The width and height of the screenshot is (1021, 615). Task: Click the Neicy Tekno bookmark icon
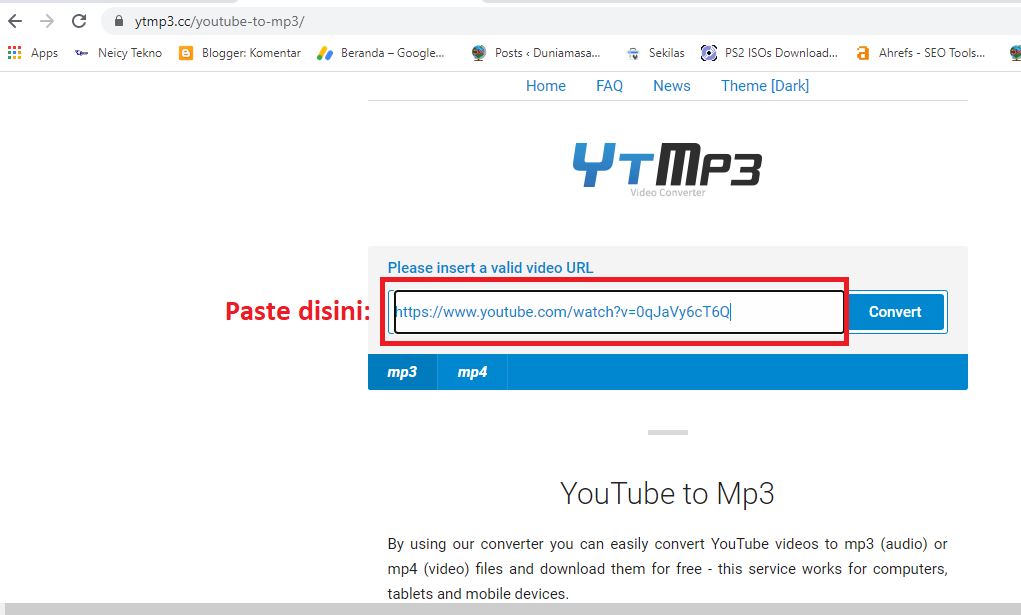(x=81, y=53)
